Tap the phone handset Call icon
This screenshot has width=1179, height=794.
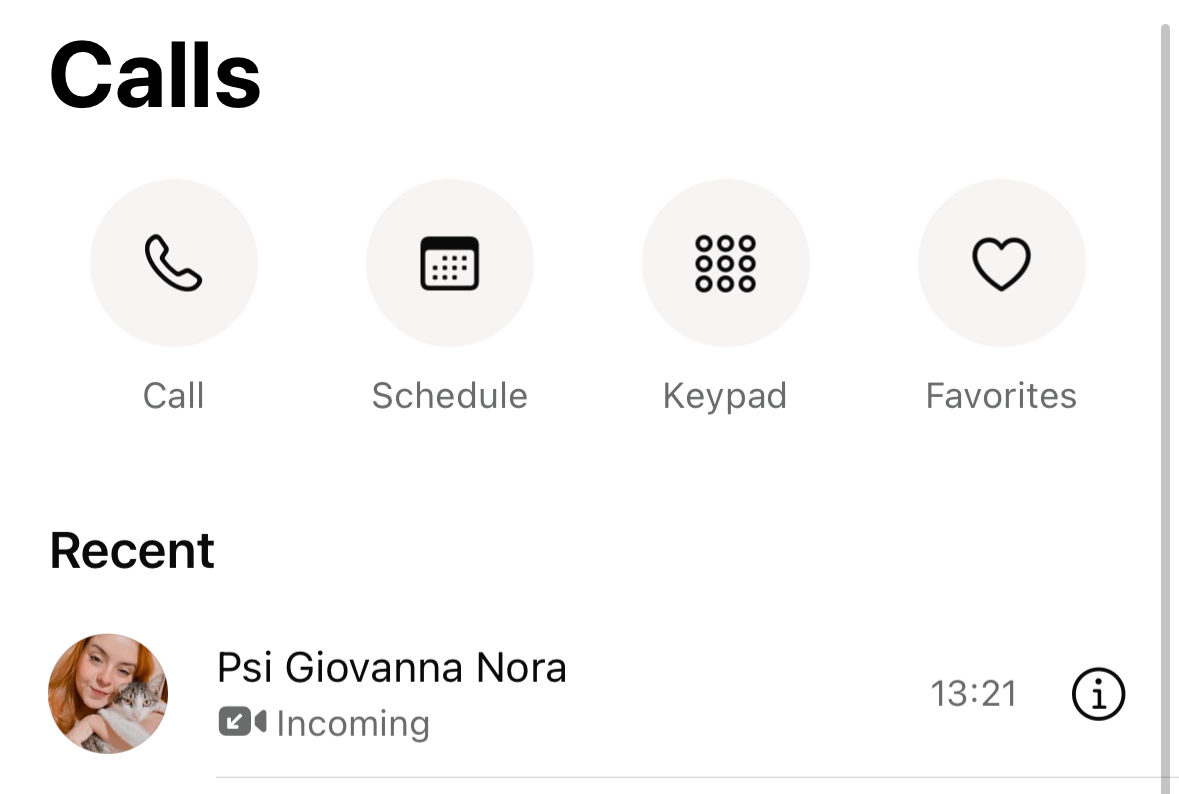[173, 263]
